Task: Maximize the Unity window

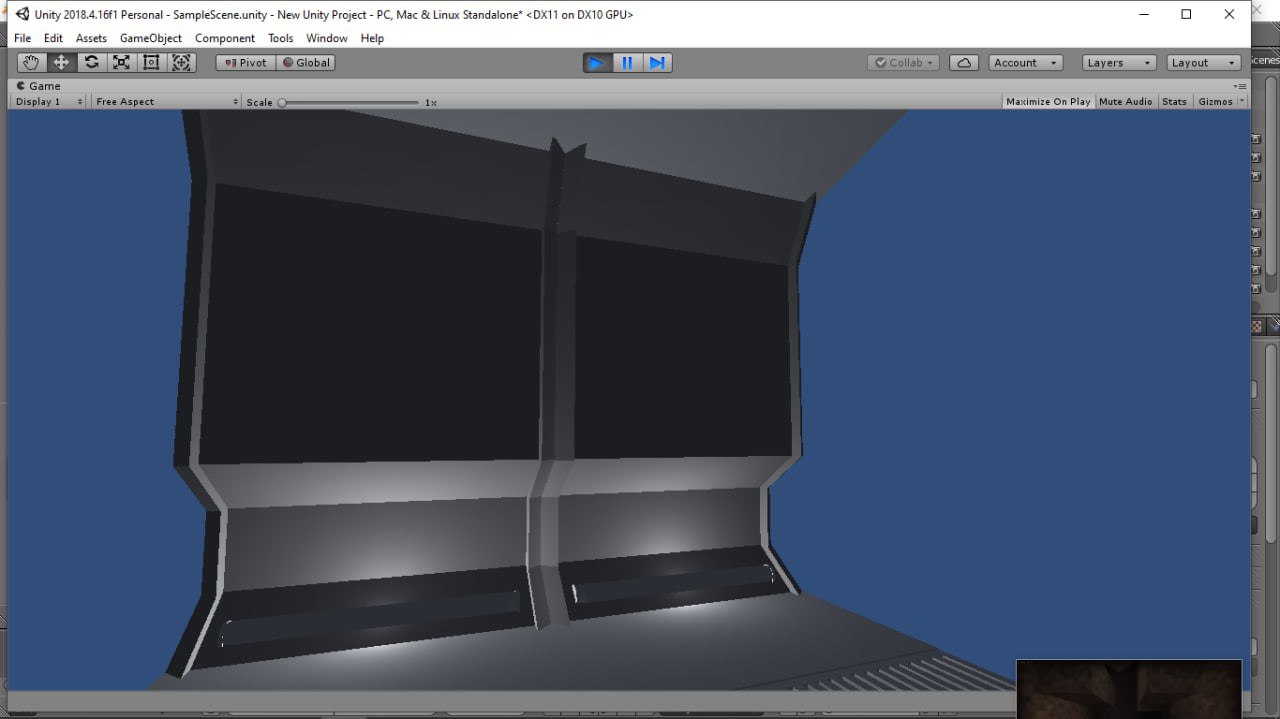Action: 1186,14
